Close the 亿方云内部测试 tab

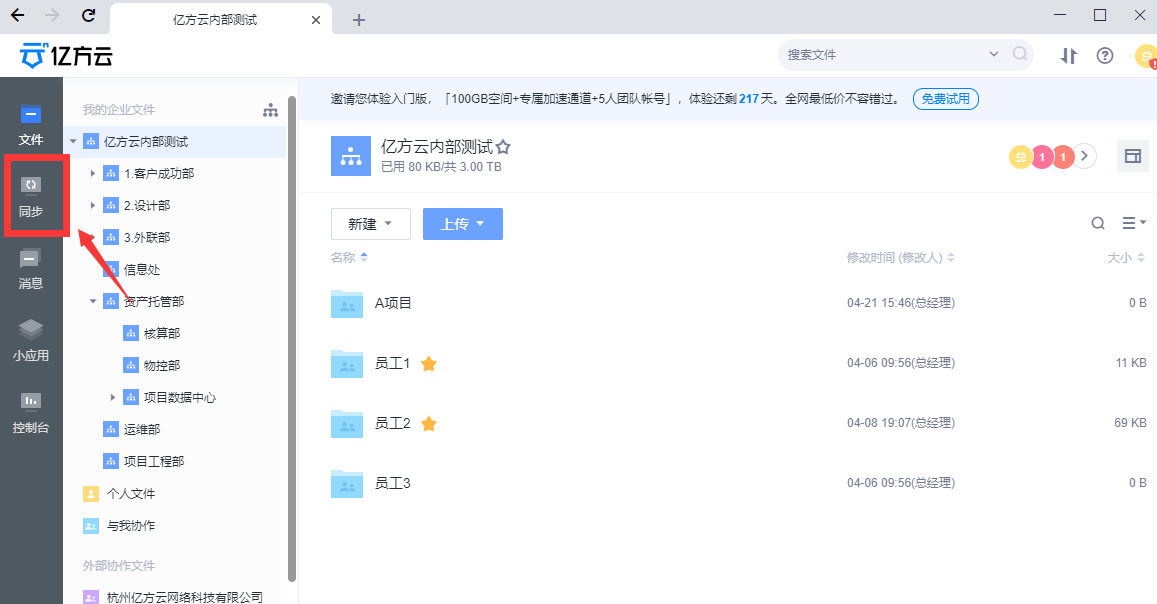coord(316,20)
